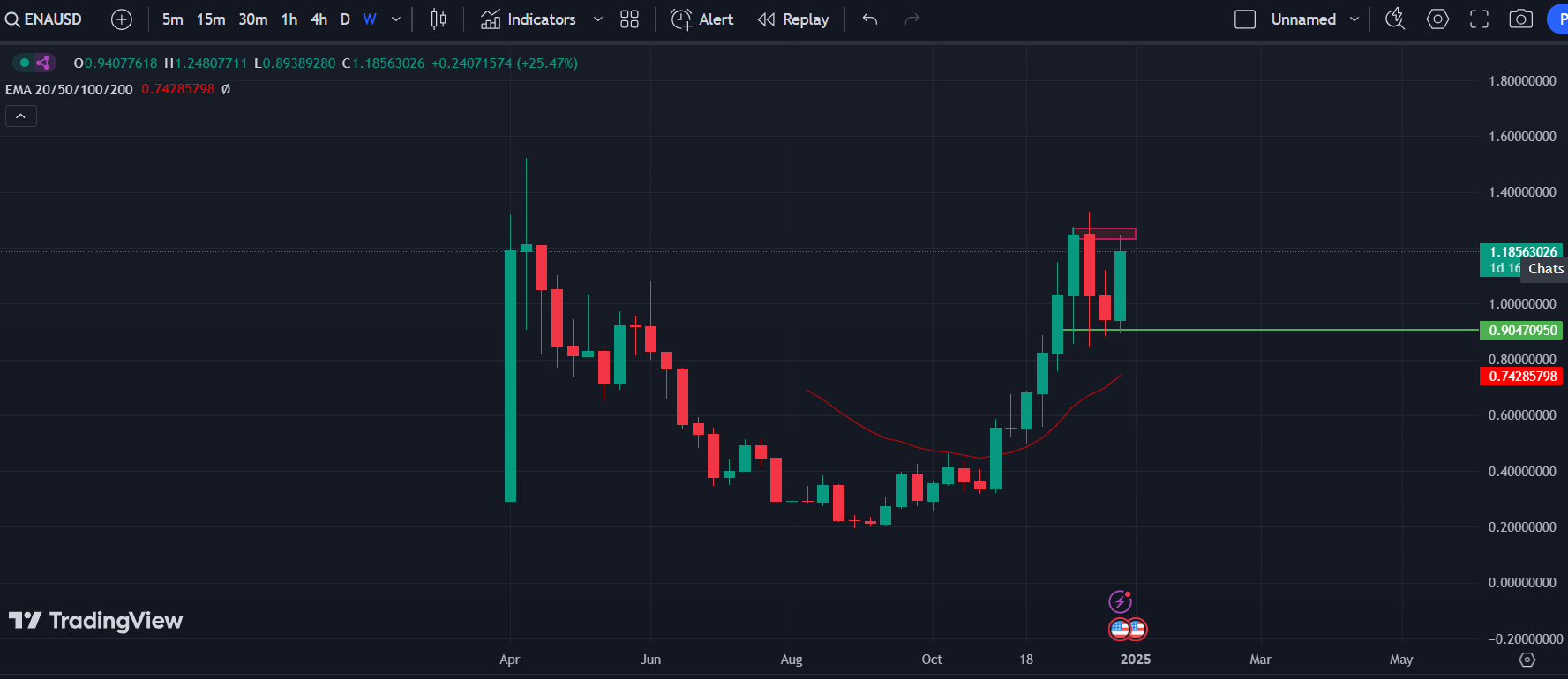Open quick search icon
Viewport: 1568px width, 679px height.
(1395, 19)
